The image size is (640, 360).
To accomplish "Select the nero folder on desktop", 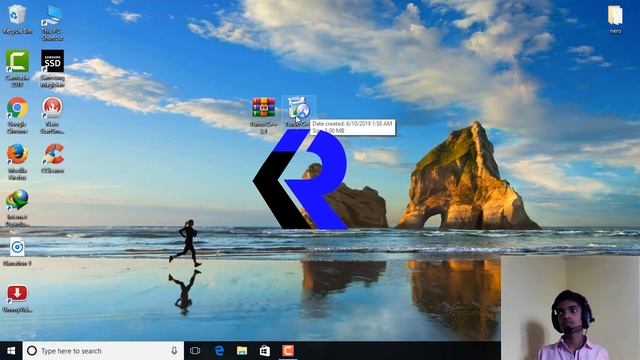I will (615, 16).
